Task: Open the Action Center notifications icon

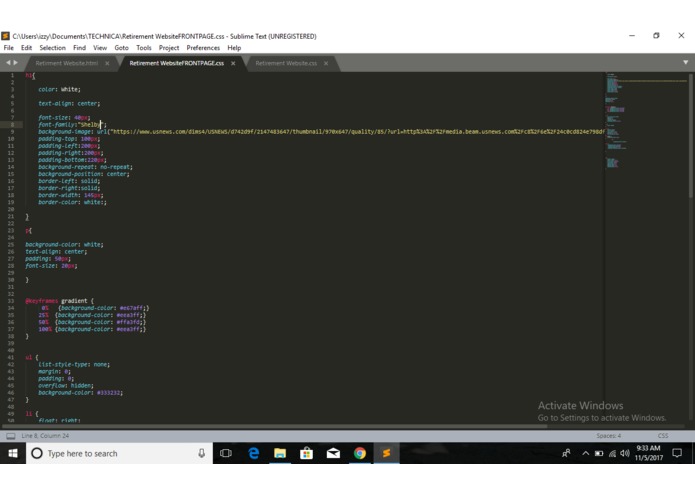Action: [x=677, y=453]
